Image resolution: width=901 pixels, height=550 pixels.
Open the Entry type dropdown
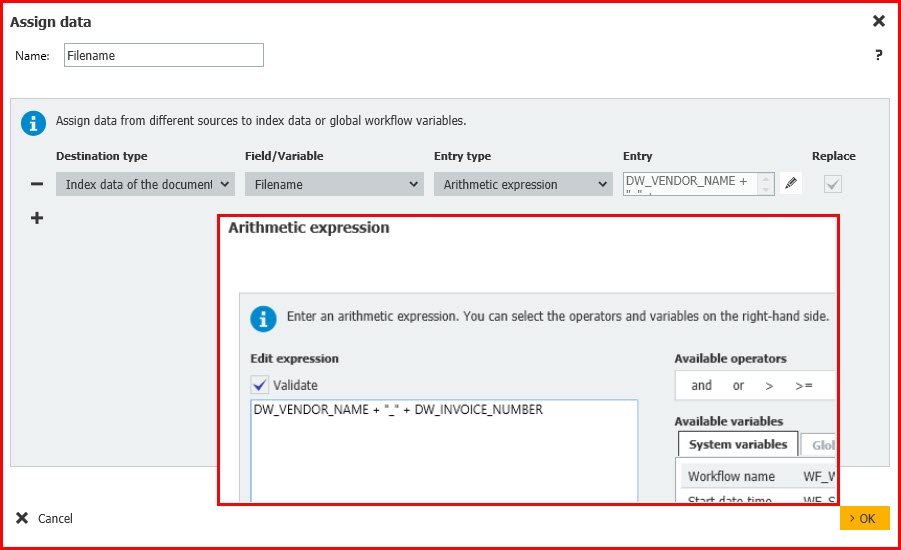pyautogui.click(x=523, y=184)
